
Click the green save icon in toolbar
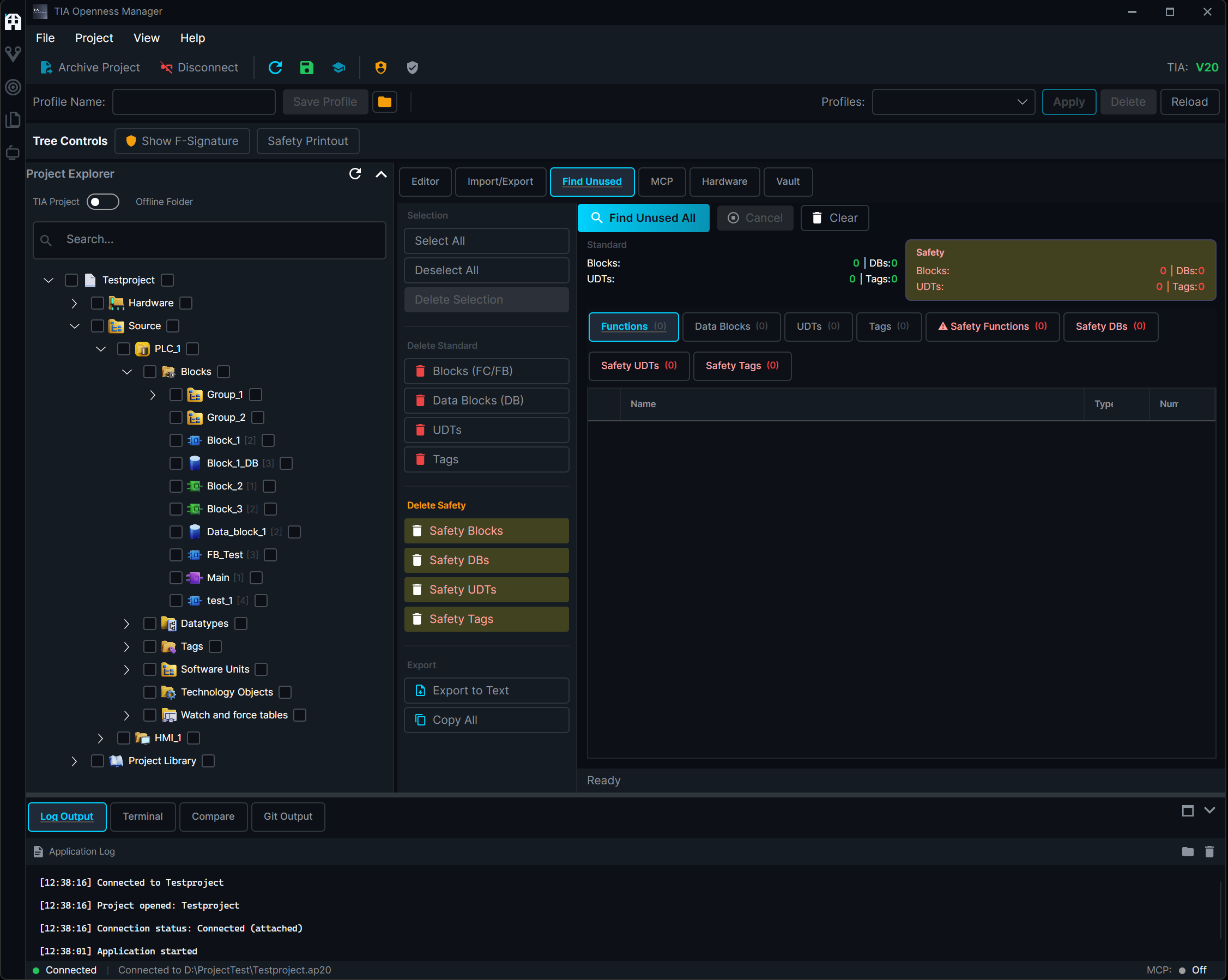[306, 68]
